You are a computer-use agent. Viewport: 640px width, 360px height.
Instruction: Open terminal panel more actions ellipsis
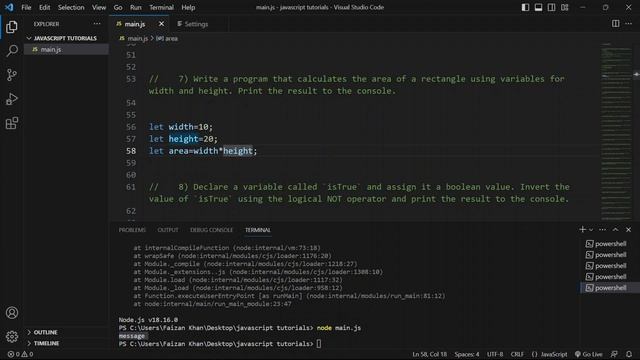click(x=602, y=230)
